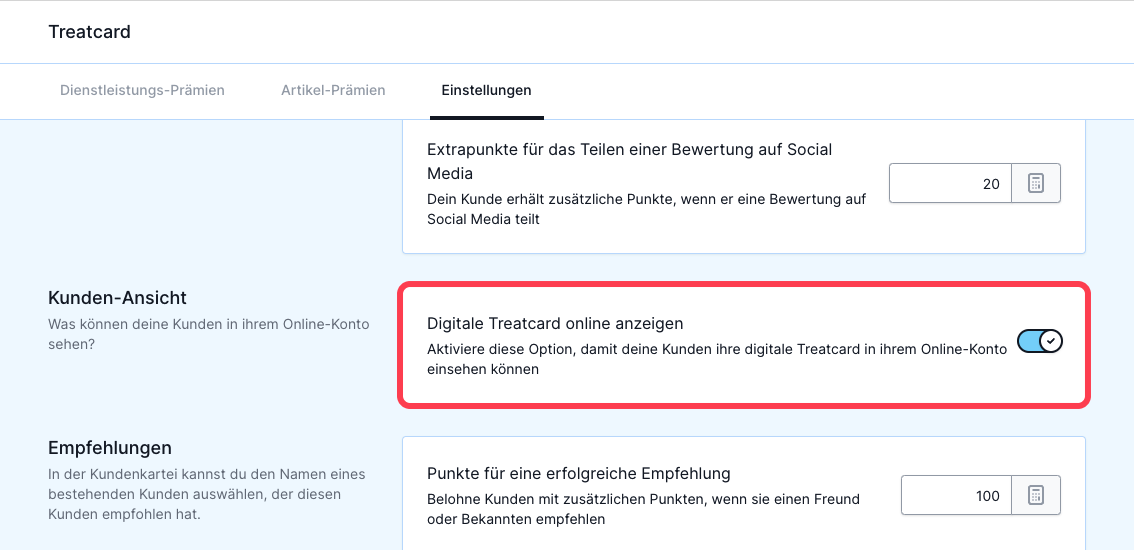Screen dimensions: 1134x550
Task: Select the description 'Was können deine Kunden' text
Action: pos(209,334)
